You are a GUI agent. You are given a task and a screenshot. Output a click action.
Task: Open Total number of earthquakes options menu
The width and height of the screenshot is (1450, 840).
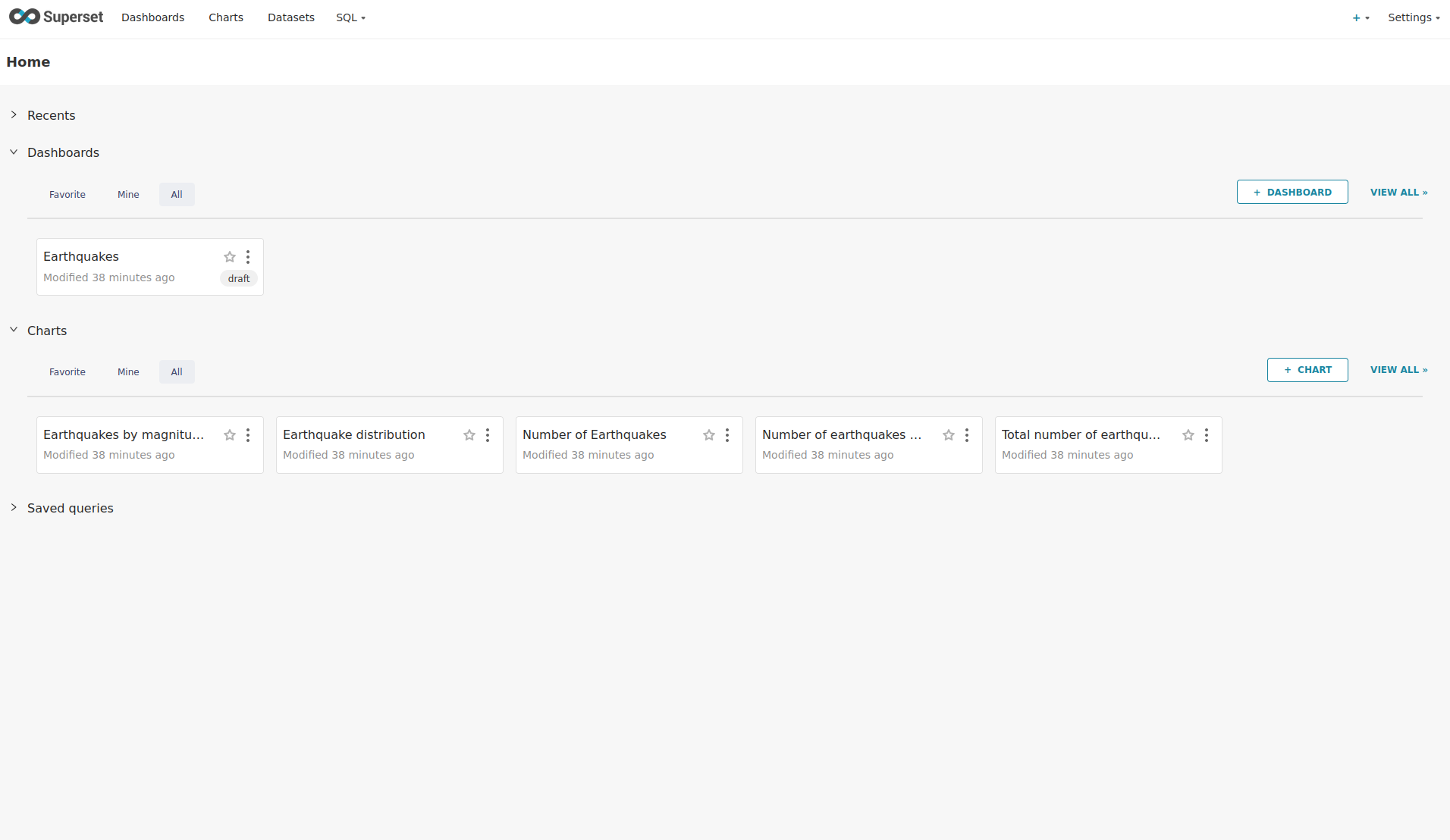[x=1207, y=435]
